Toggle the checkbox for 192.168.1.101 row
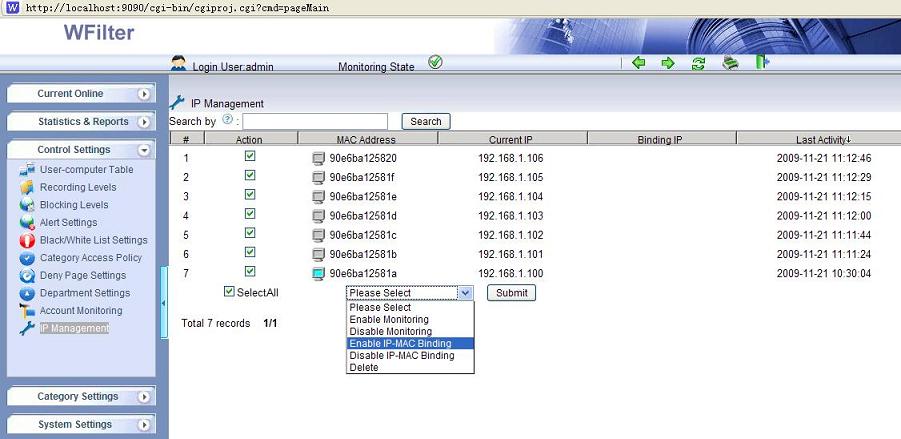 coord(250,252)
